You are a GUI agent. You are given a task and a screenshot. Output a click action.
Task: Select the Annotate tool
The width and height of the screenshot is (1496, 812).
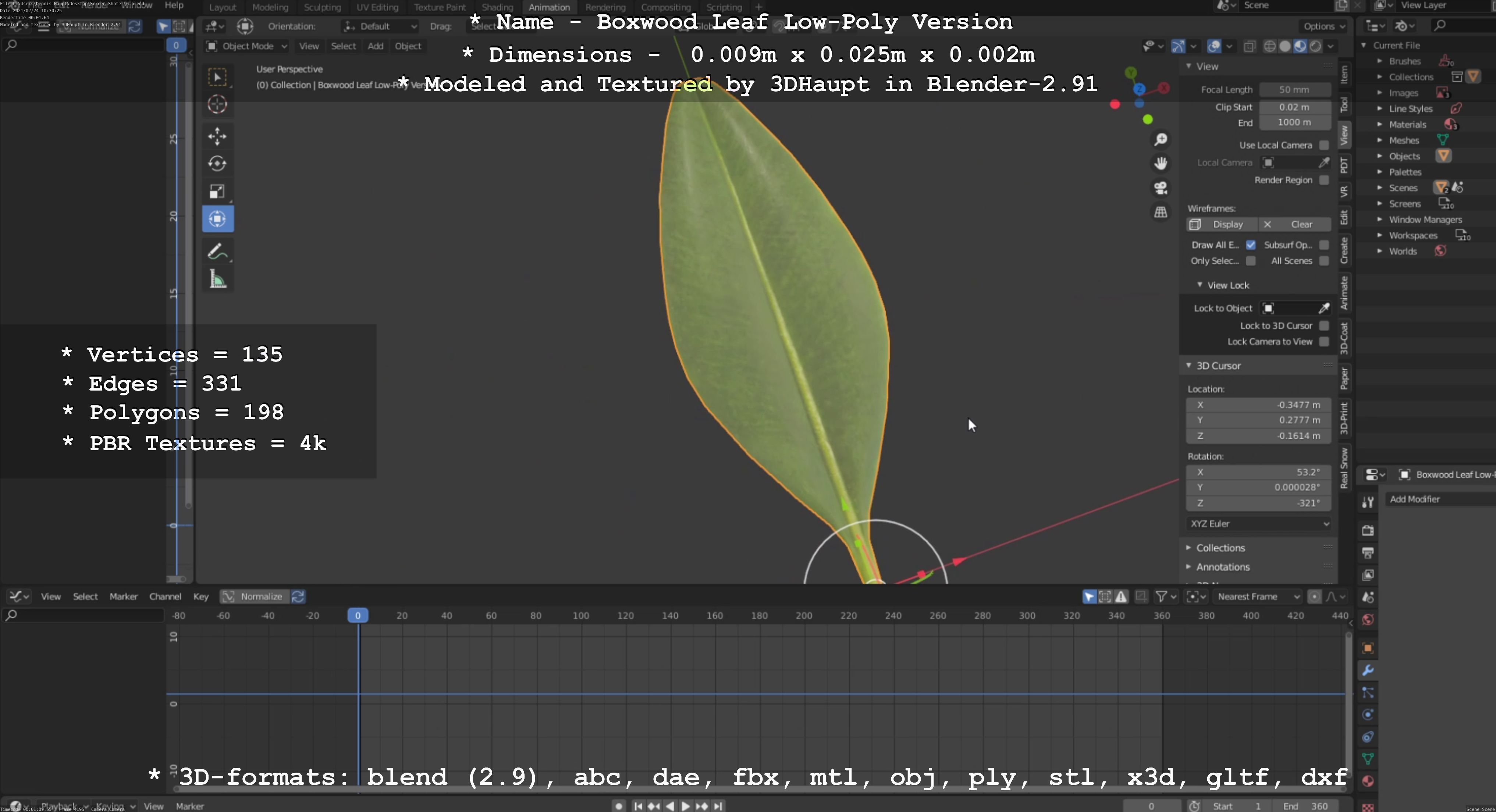[x=218, y=251]
